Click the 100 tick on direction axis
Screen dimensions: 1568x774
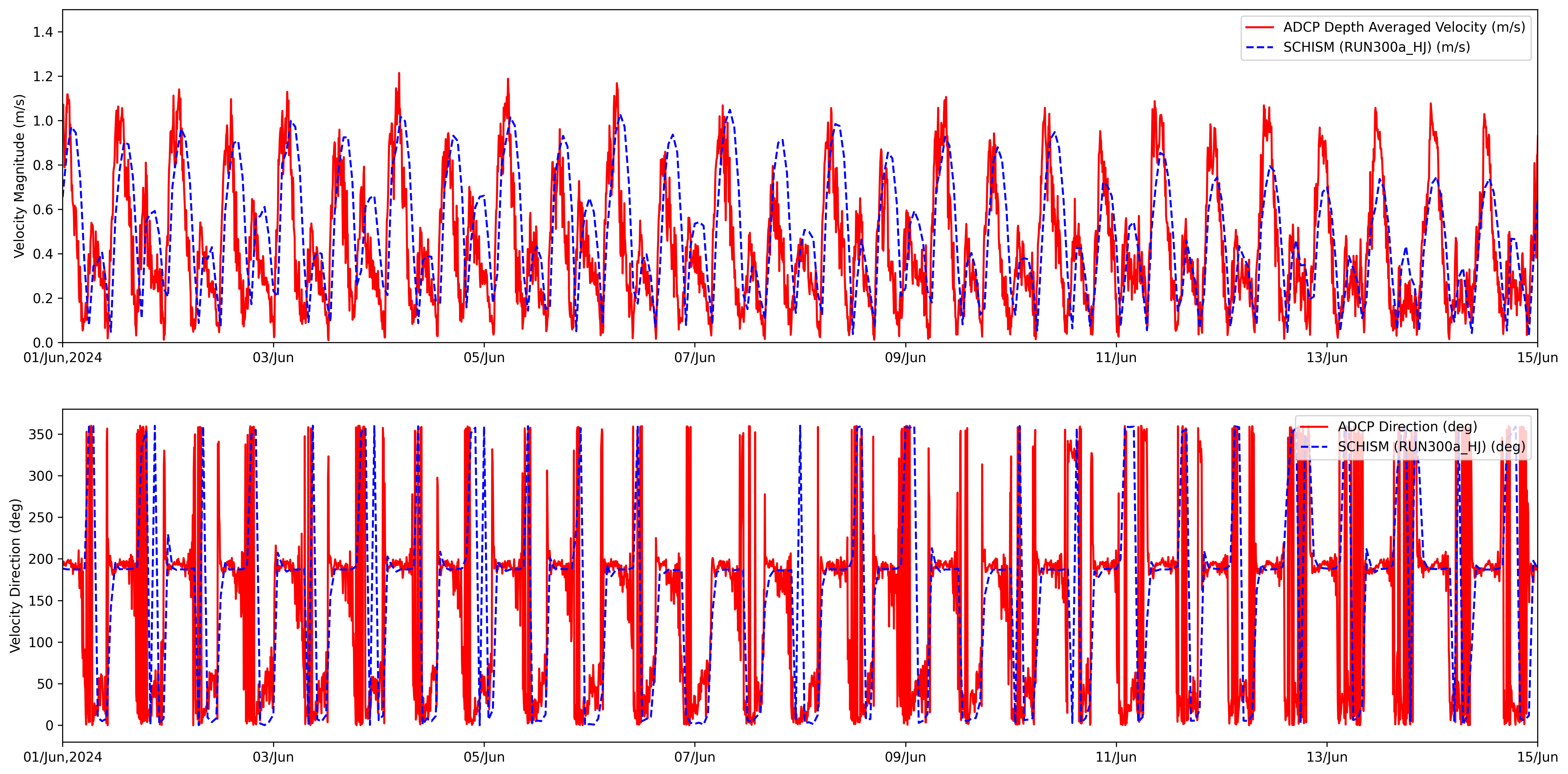(x=41, y=642)
